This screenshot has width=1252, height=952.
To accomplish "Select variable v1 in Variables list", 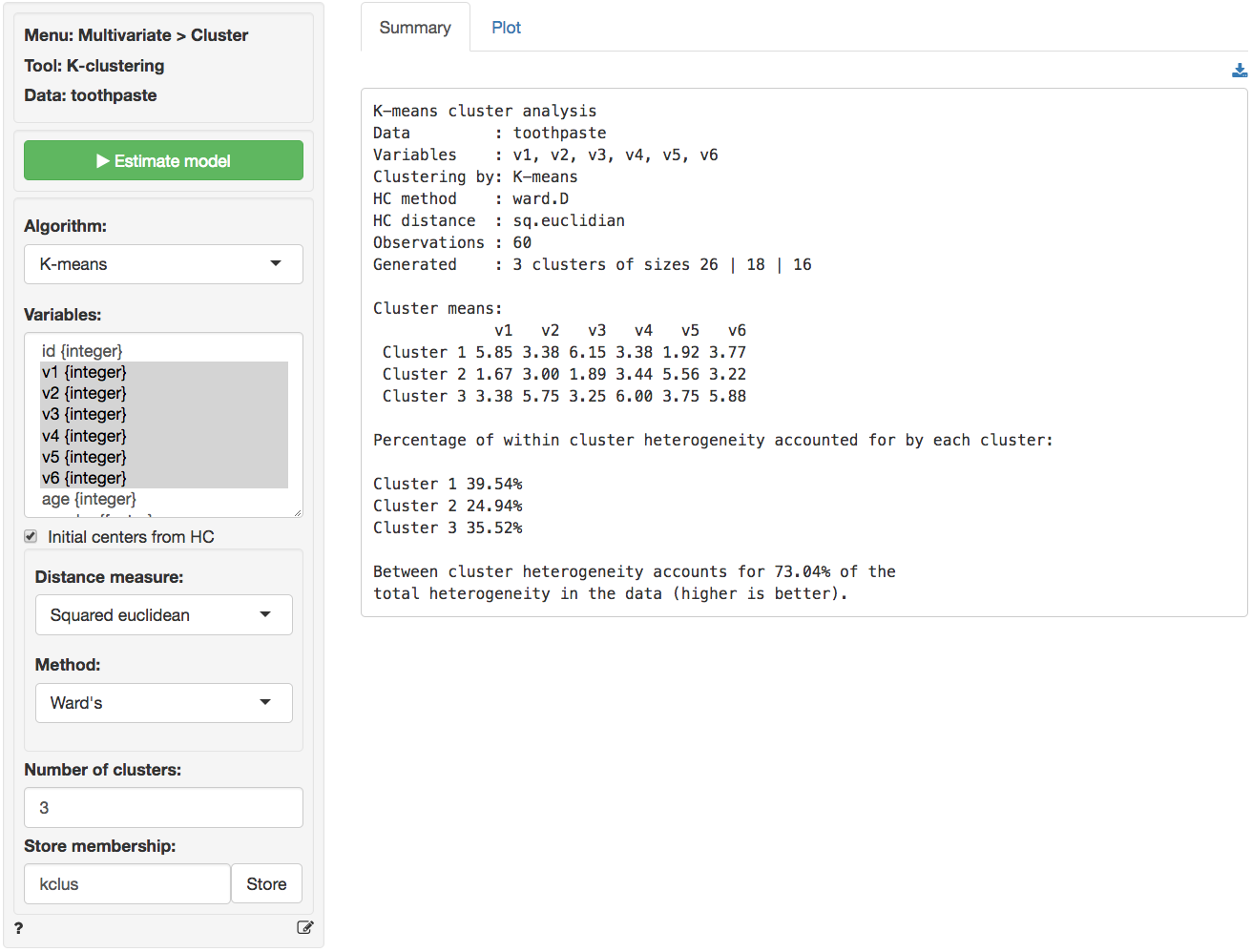I will tap(84, 372).
